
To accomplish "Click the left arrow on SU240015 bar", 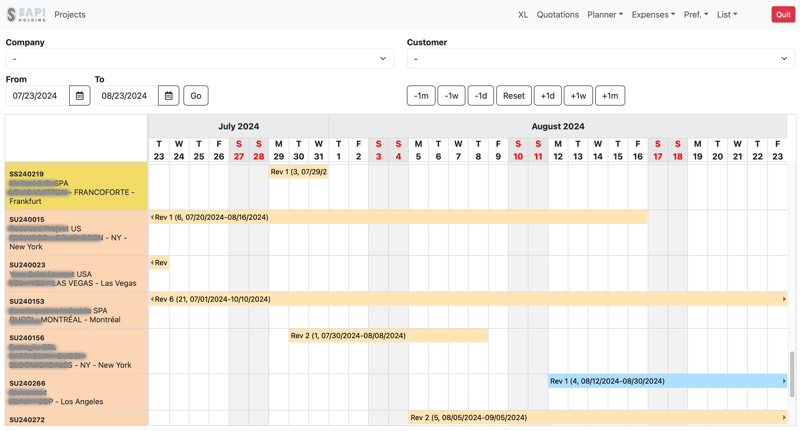I will (x=152, y=217).
